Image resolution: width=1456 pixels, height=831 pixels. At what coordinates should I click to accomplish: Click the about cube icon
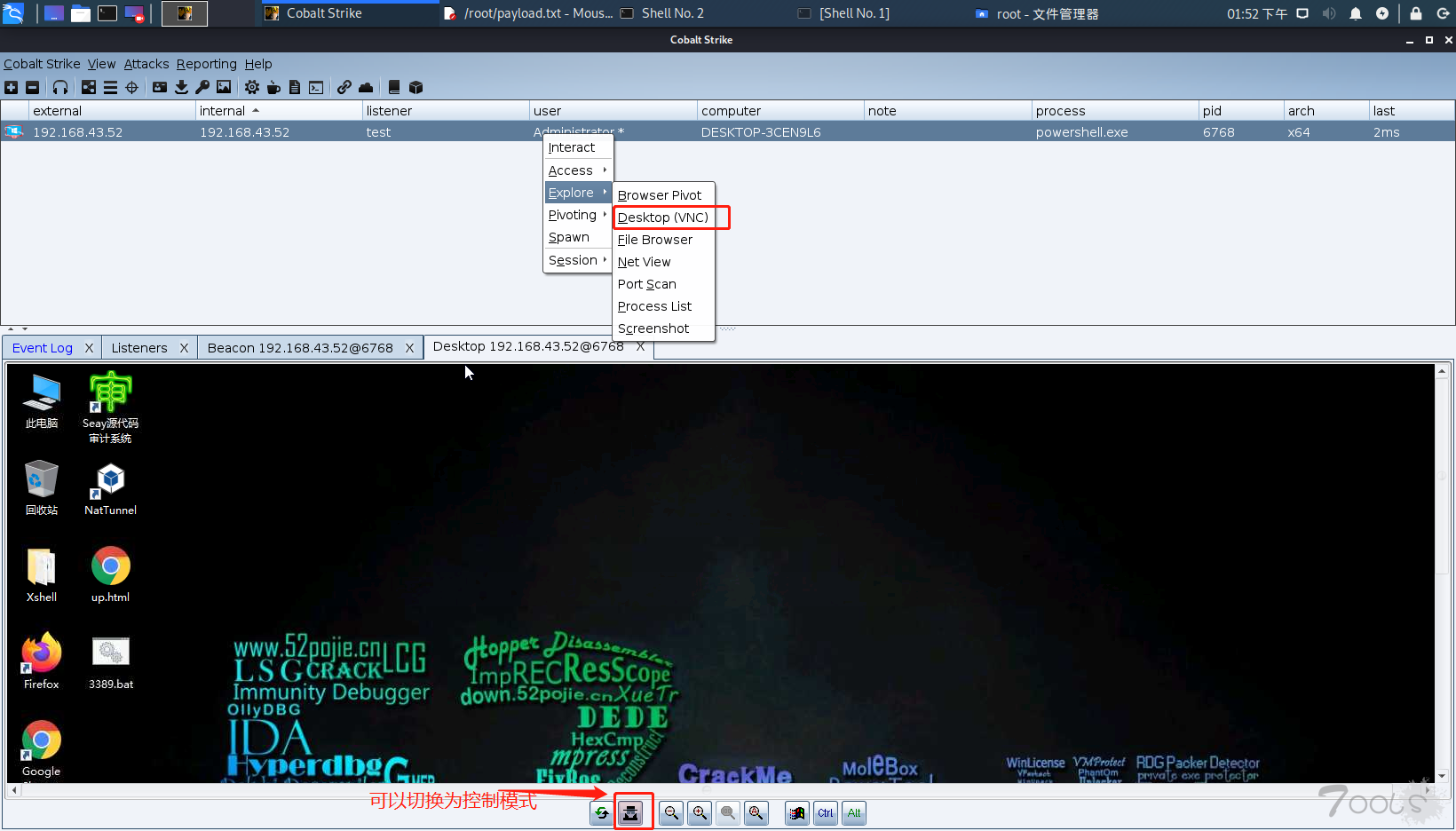tap(415, 87)
